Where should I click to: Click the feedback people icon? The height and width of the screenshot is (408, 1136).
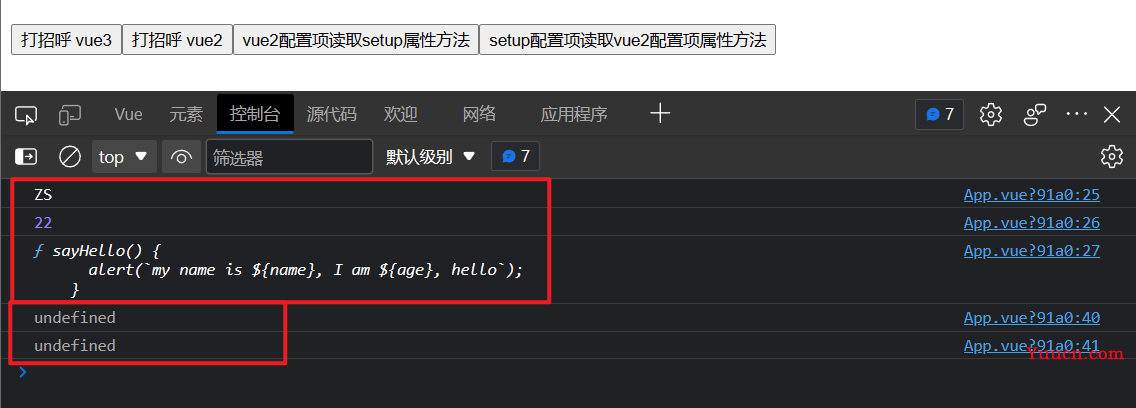coord(1035,115)
